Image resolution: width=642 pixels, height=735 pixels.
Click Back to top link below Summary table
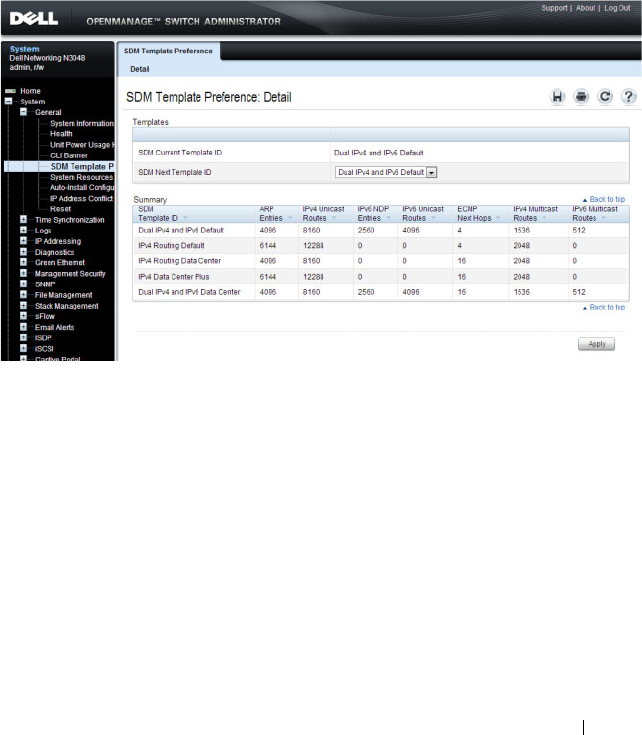click(604, 308)
